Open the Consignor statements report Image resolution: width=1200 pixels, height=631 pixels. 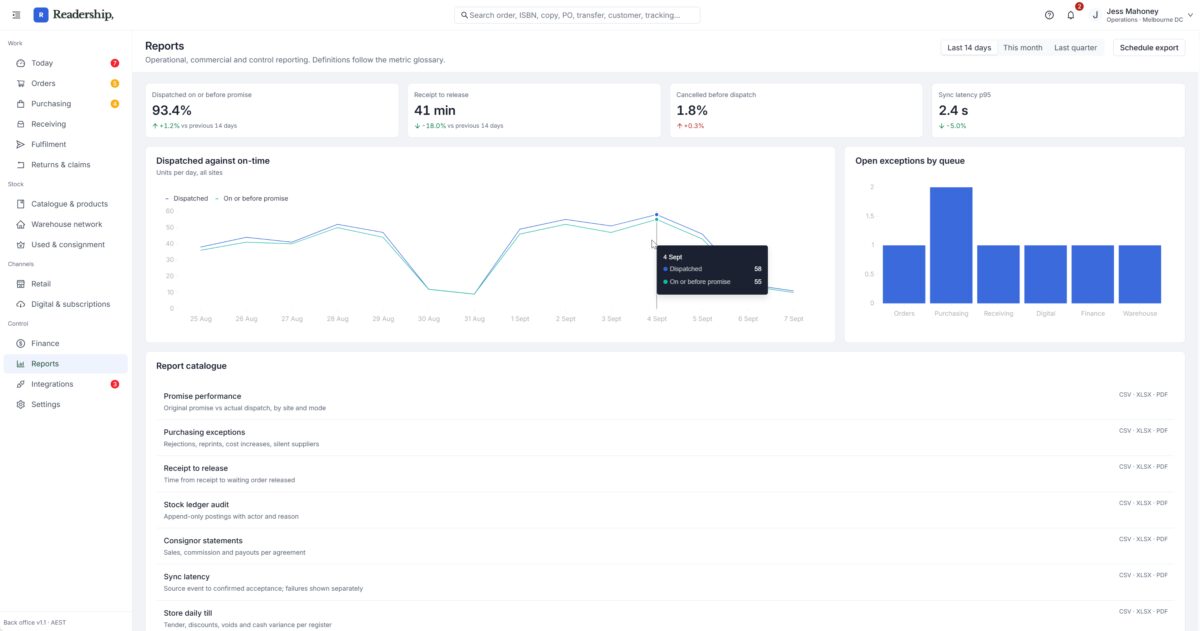pyautogui.click(x=665, y=546)
